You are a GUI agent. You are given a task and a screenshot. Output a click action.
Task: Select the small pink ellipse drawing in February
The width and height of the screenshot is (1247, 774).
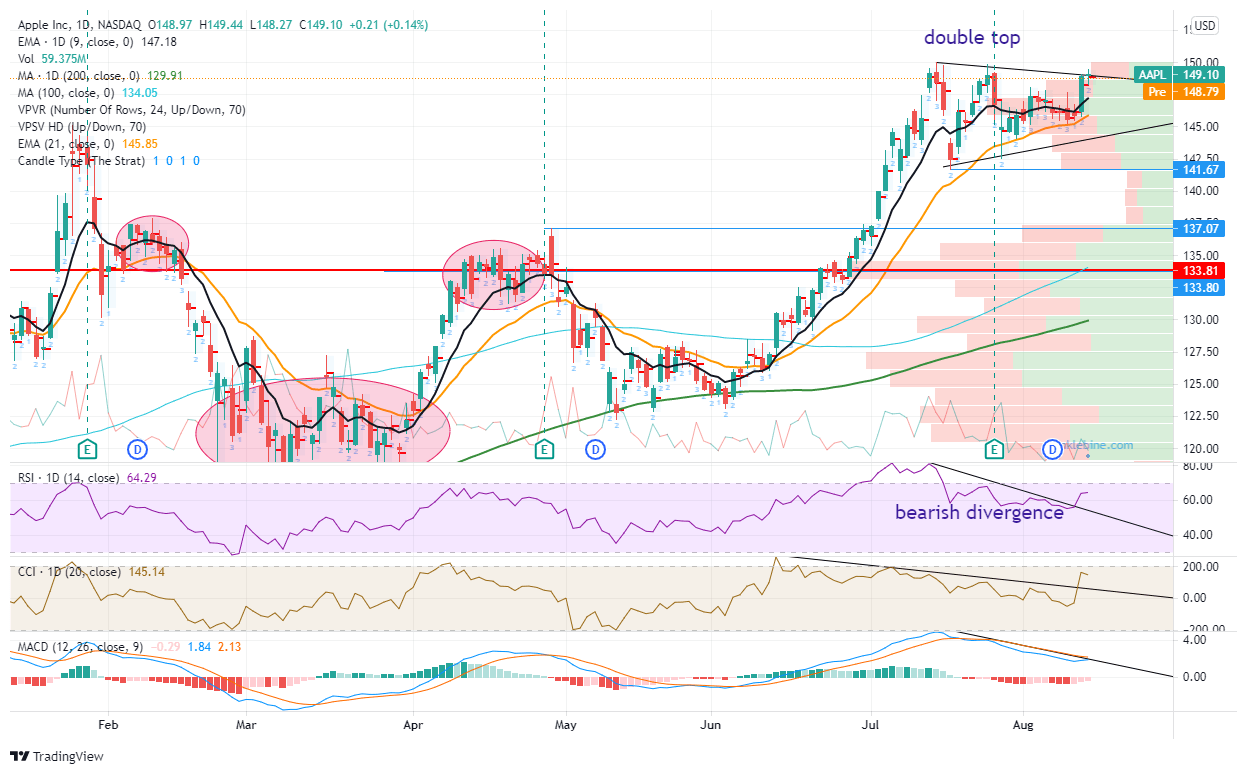click(152, 245)
